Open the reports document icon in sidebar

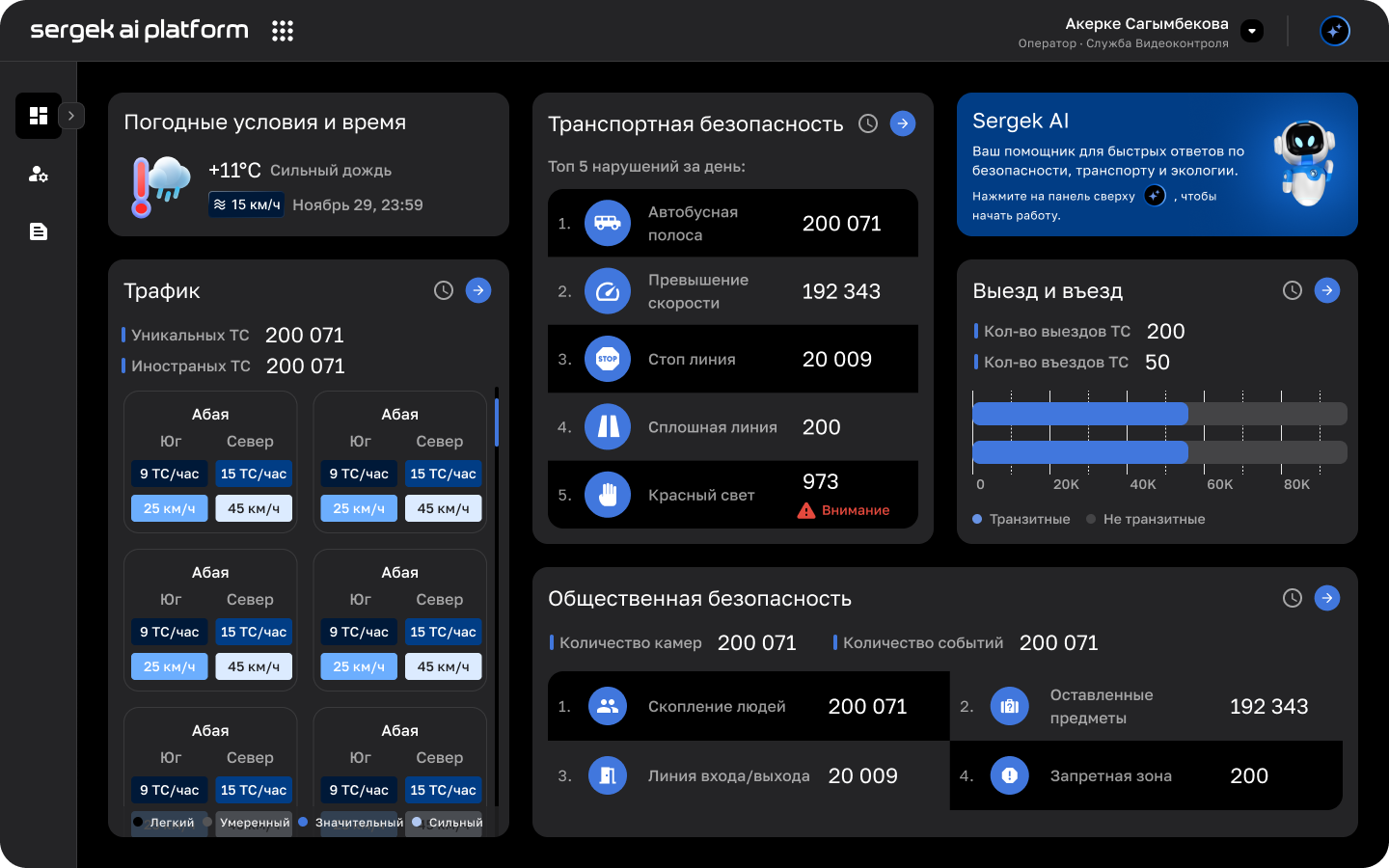pyautogui.click(x=39, y=231)
